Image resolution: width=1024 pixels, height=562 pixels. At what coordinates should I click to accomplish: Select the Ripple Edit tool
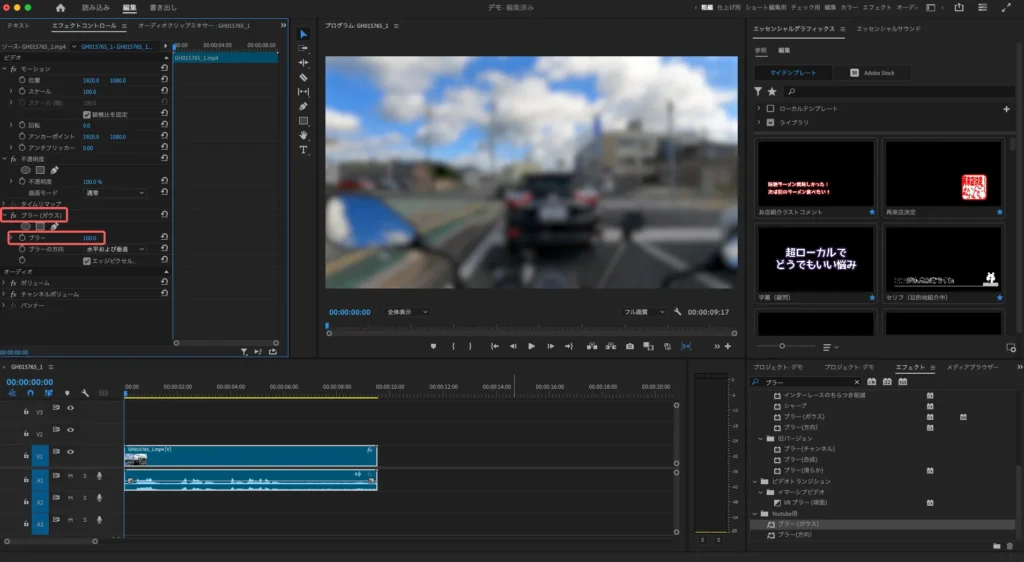[303, 62]
